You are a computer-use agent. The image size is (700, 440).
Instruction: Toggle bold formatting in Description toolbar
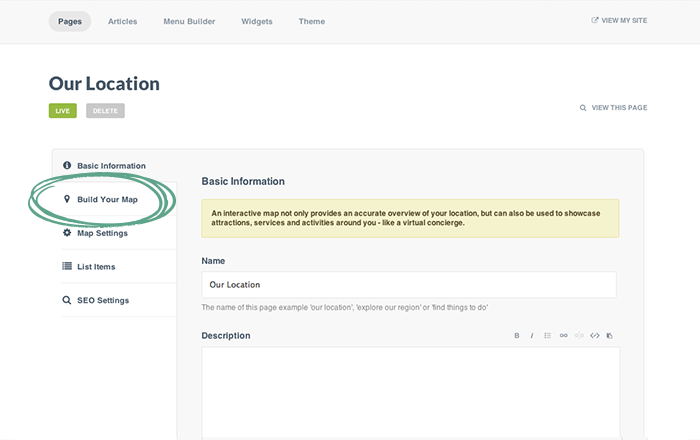point(517,336)
